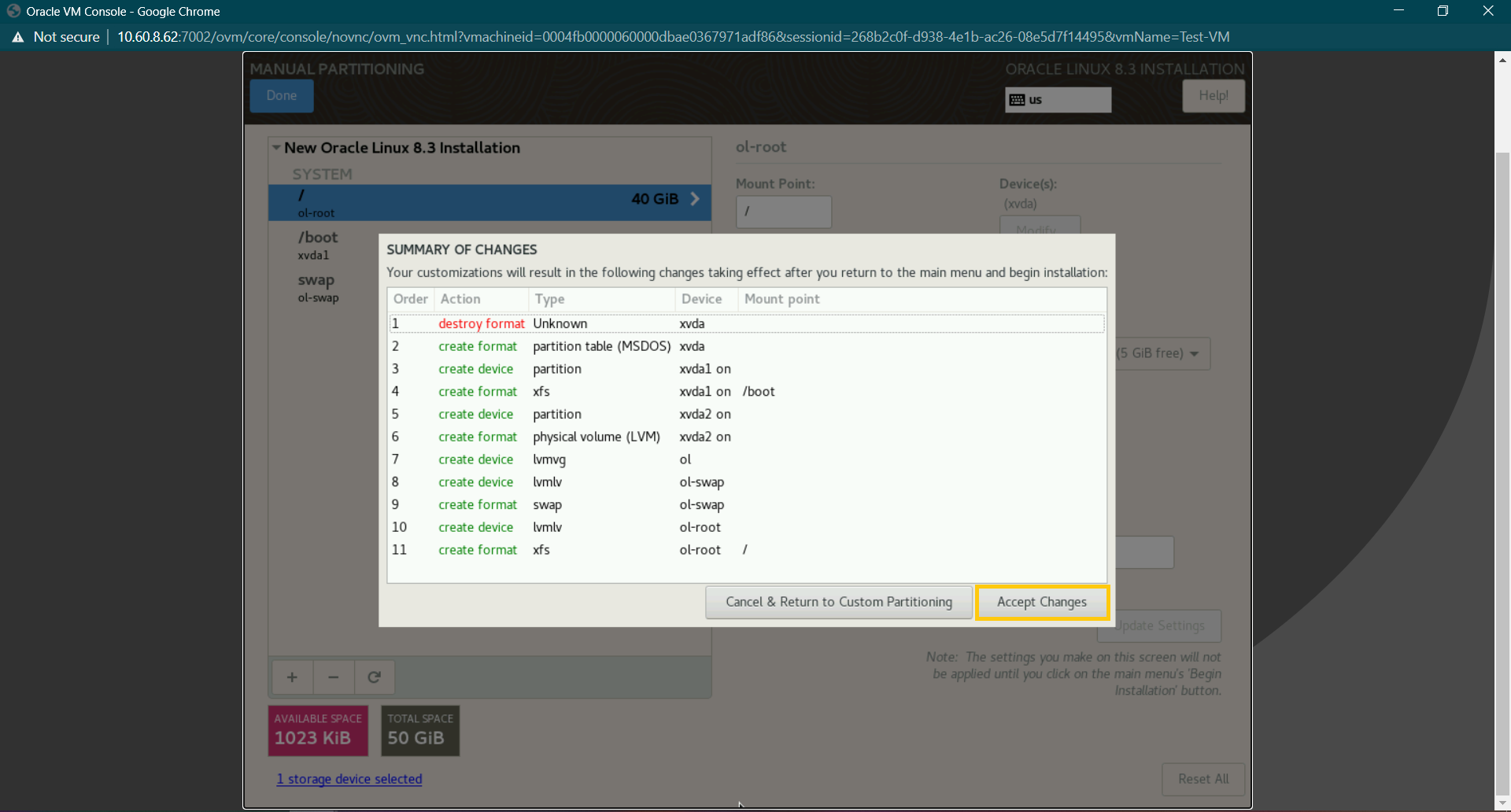Click the add mount point plus icon
The image size is (1511, 812).
tap(292, 677)
